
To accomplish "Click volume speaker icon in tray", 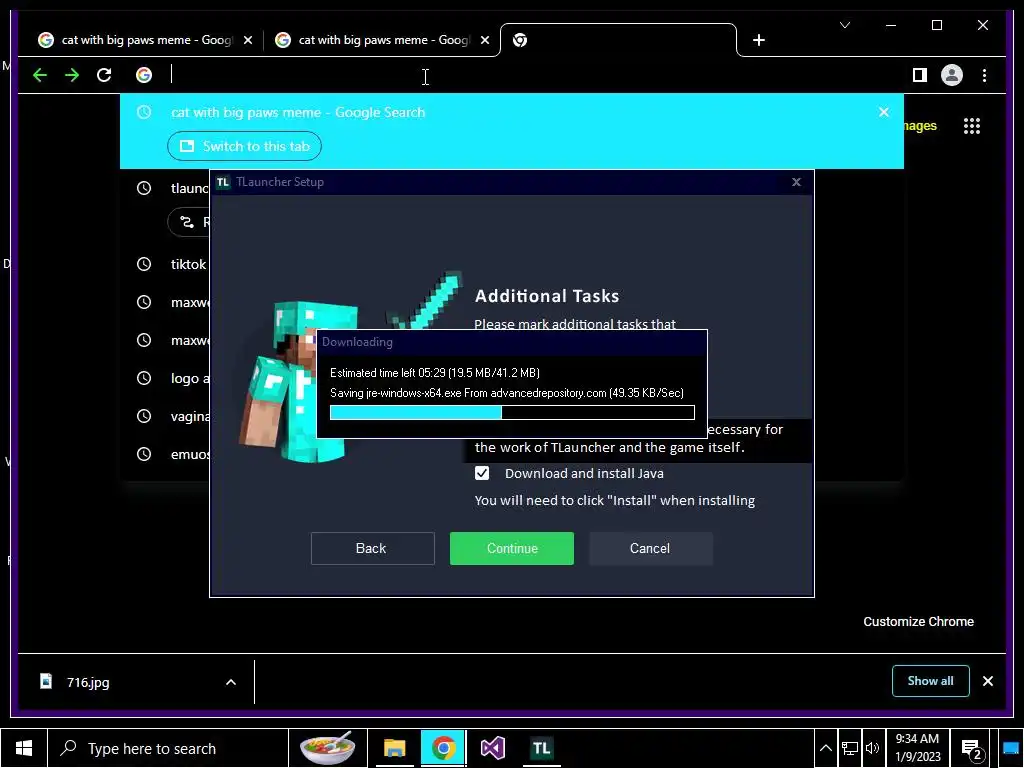I will 872,748.
